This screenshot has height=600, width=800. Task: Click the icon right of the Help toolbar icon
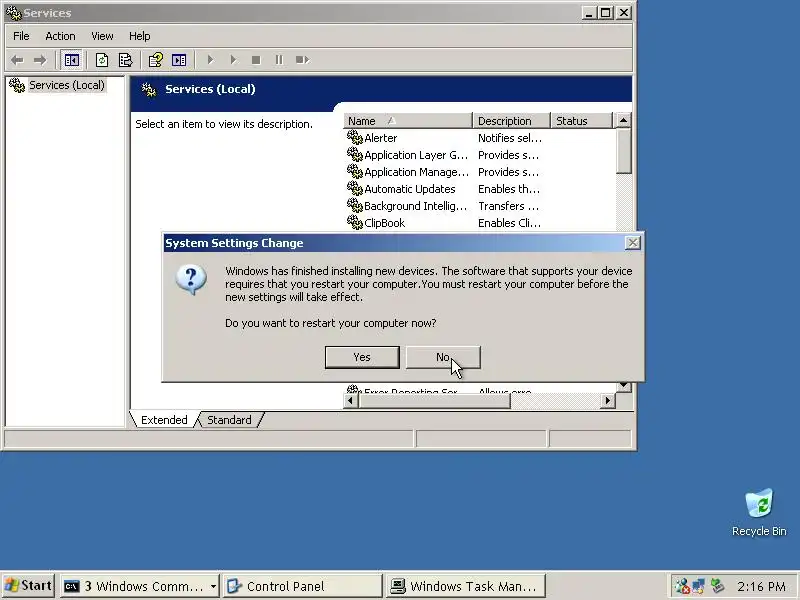(179, 60)
